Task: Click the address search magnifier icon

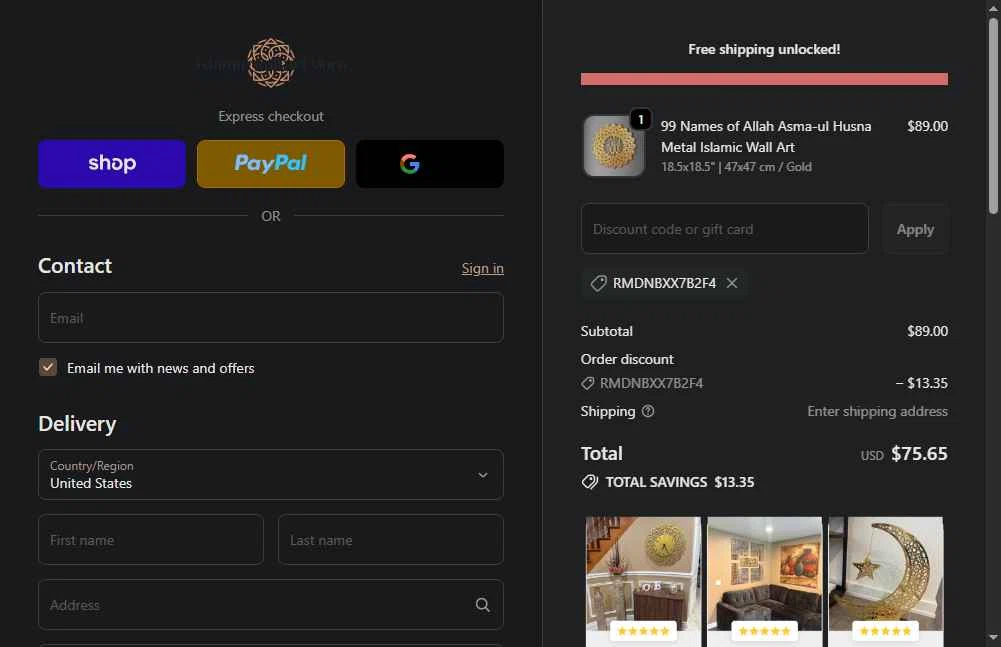Action: [x=483, y=605]
